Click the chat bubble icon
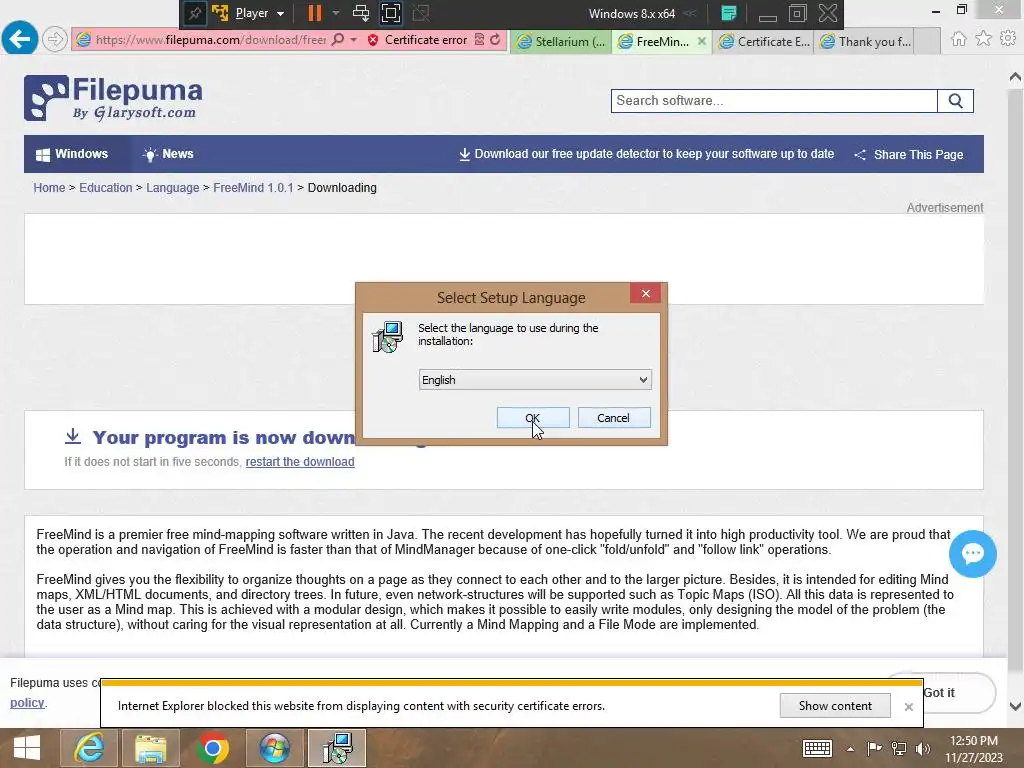Viewport: 1024px width, 768px height. [972, 554]
